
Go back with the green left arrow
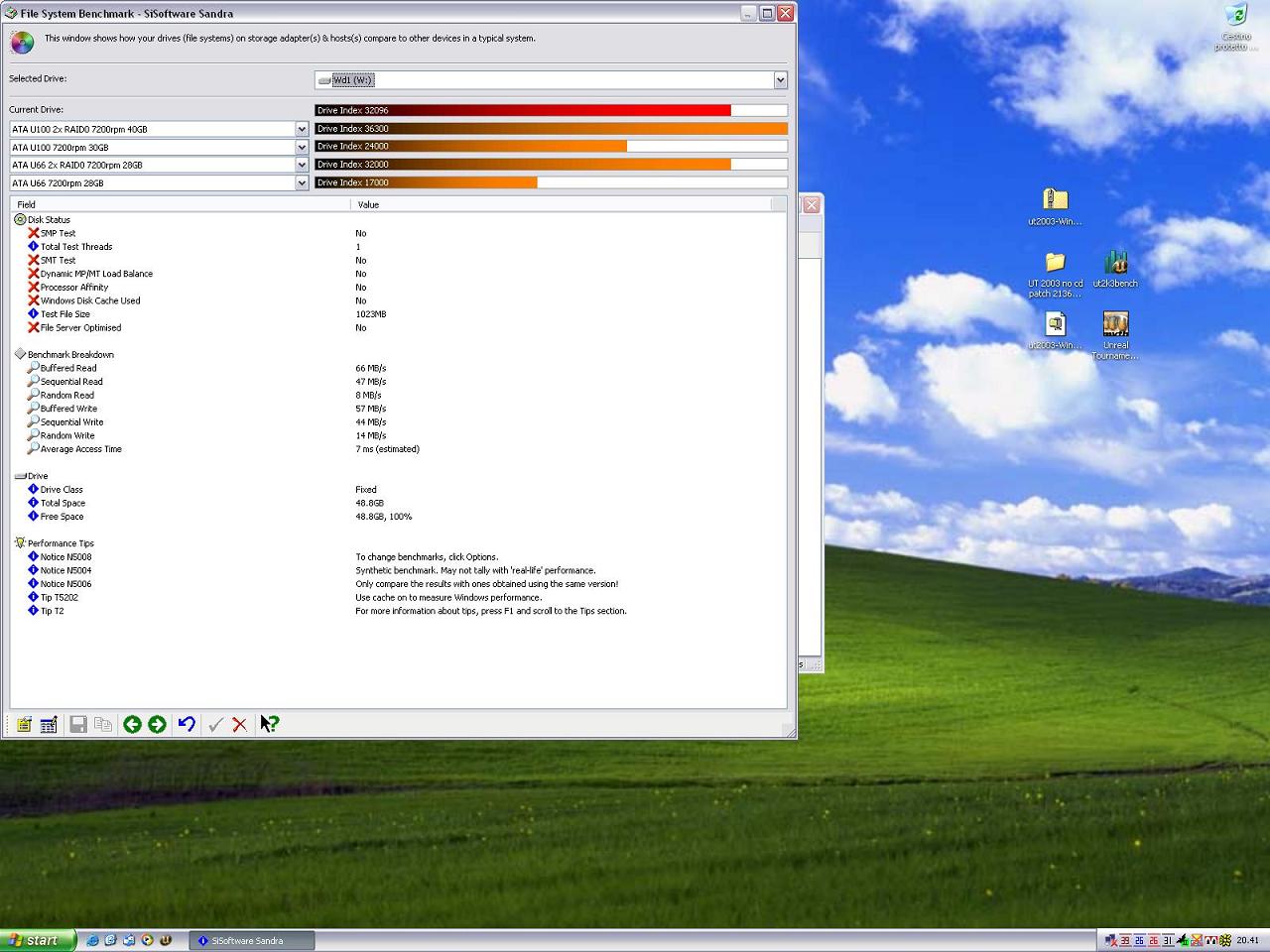[132, 725]
